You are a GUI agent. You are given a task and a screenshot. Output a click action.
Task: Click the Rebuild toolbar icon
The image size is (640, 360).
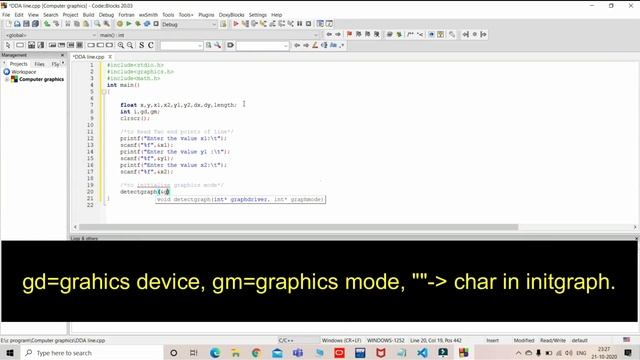click(147, 24)
